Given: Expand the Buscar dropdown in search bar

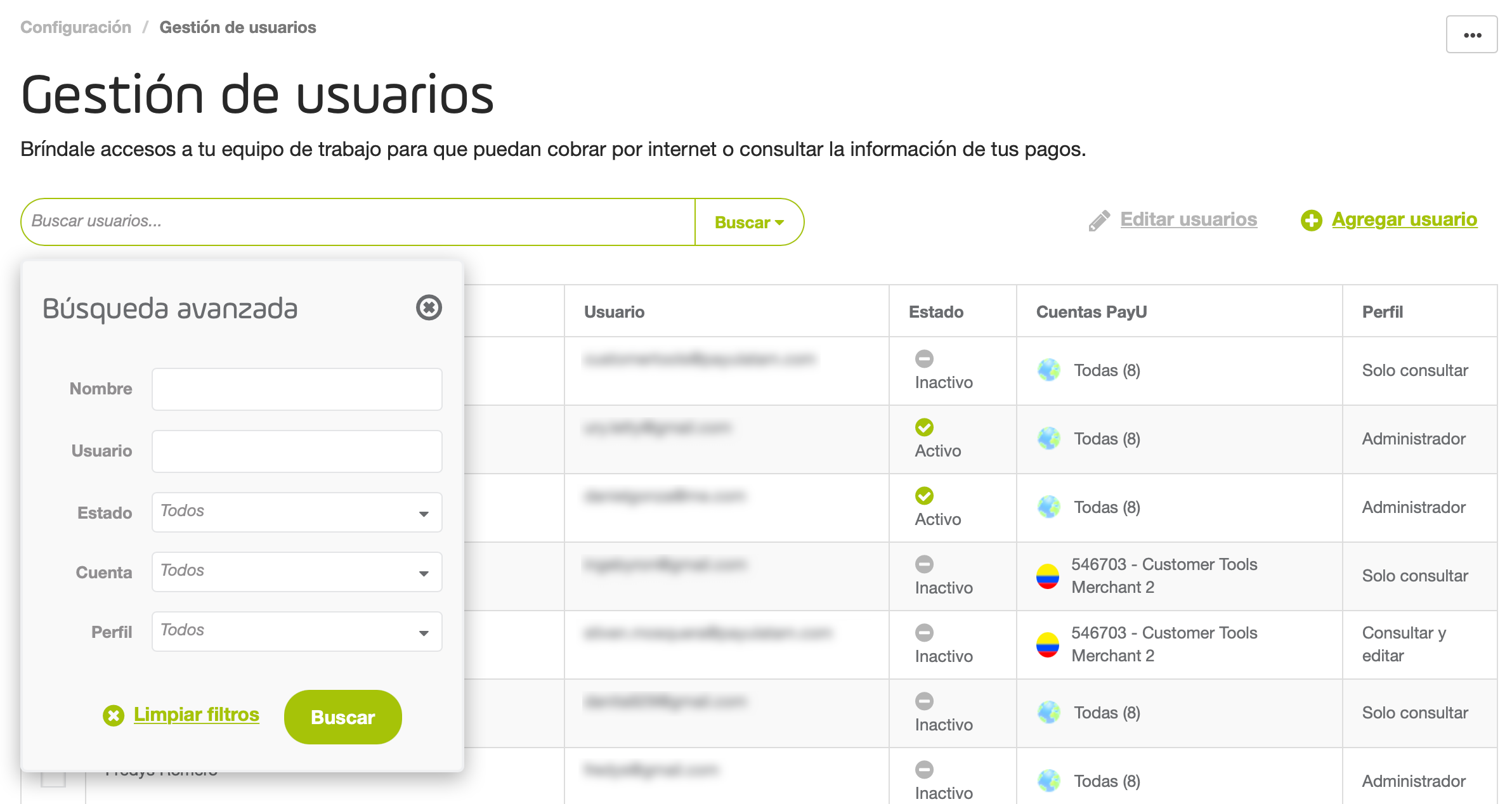Looking at the screenshot, I should pyautogui.click(x=750, y=222).
